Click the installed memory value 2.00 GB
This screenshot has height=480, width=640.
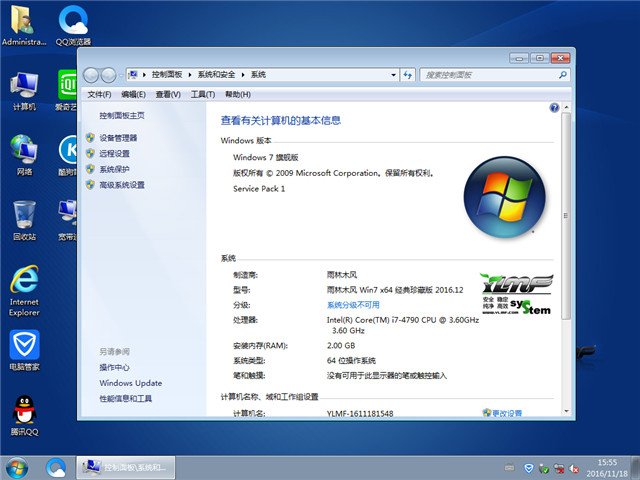[341, 346]
